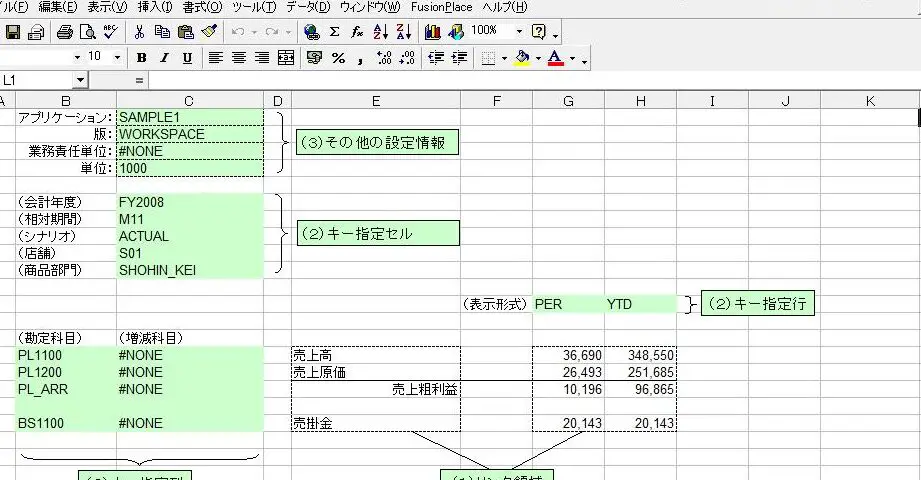Viewport: 921px width, 480px height.
Task: Click the Increase Indent icon
Action: coord(459,58)
